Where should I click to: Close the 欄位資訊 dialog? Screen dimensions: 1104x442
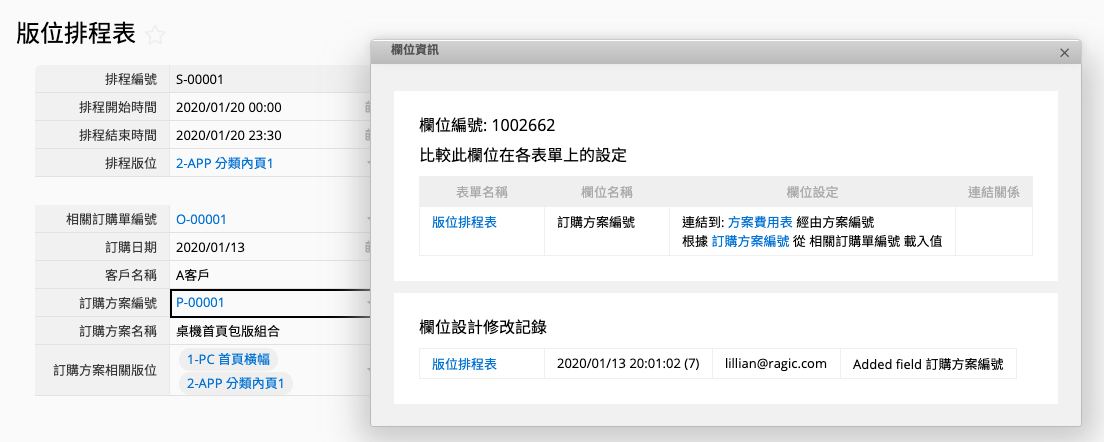[1065, 53]
